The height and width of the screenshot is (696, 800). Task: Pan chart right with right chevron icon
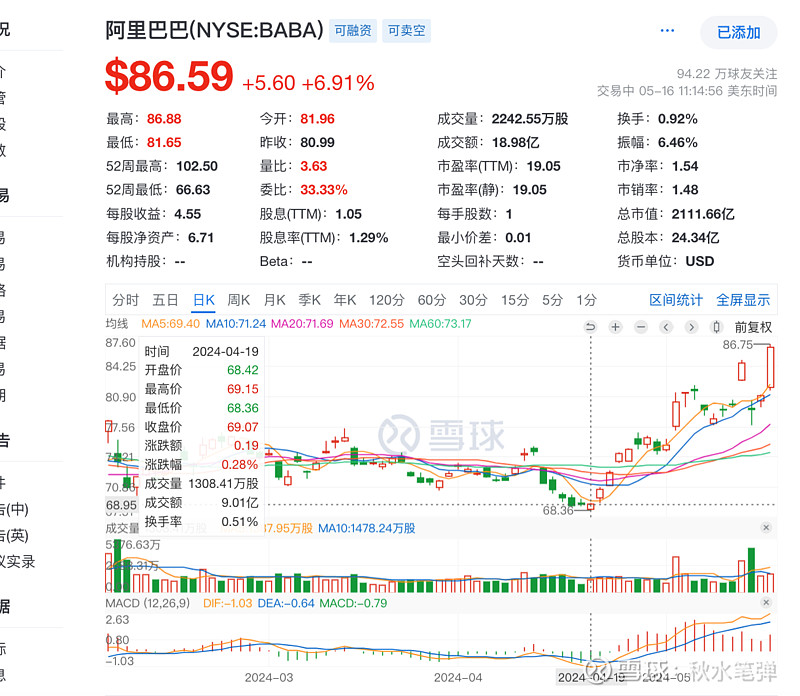tap(691, 327)
